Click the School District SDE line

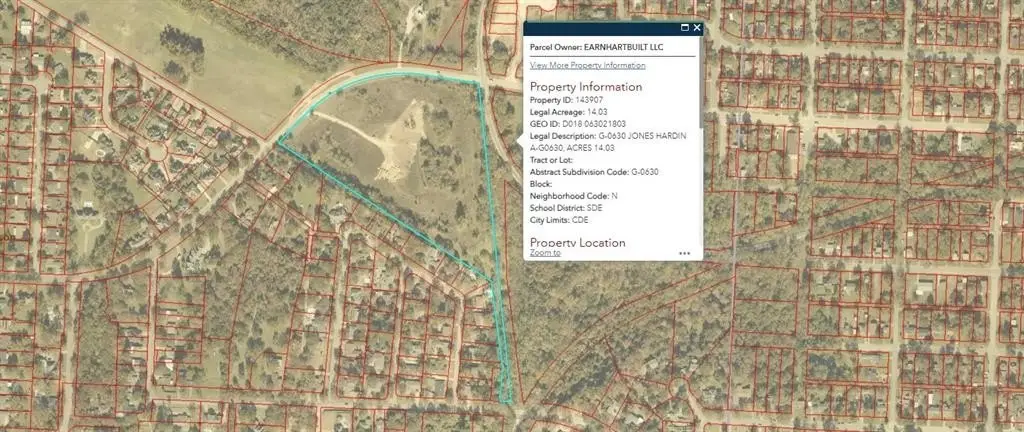pos(564,207)
